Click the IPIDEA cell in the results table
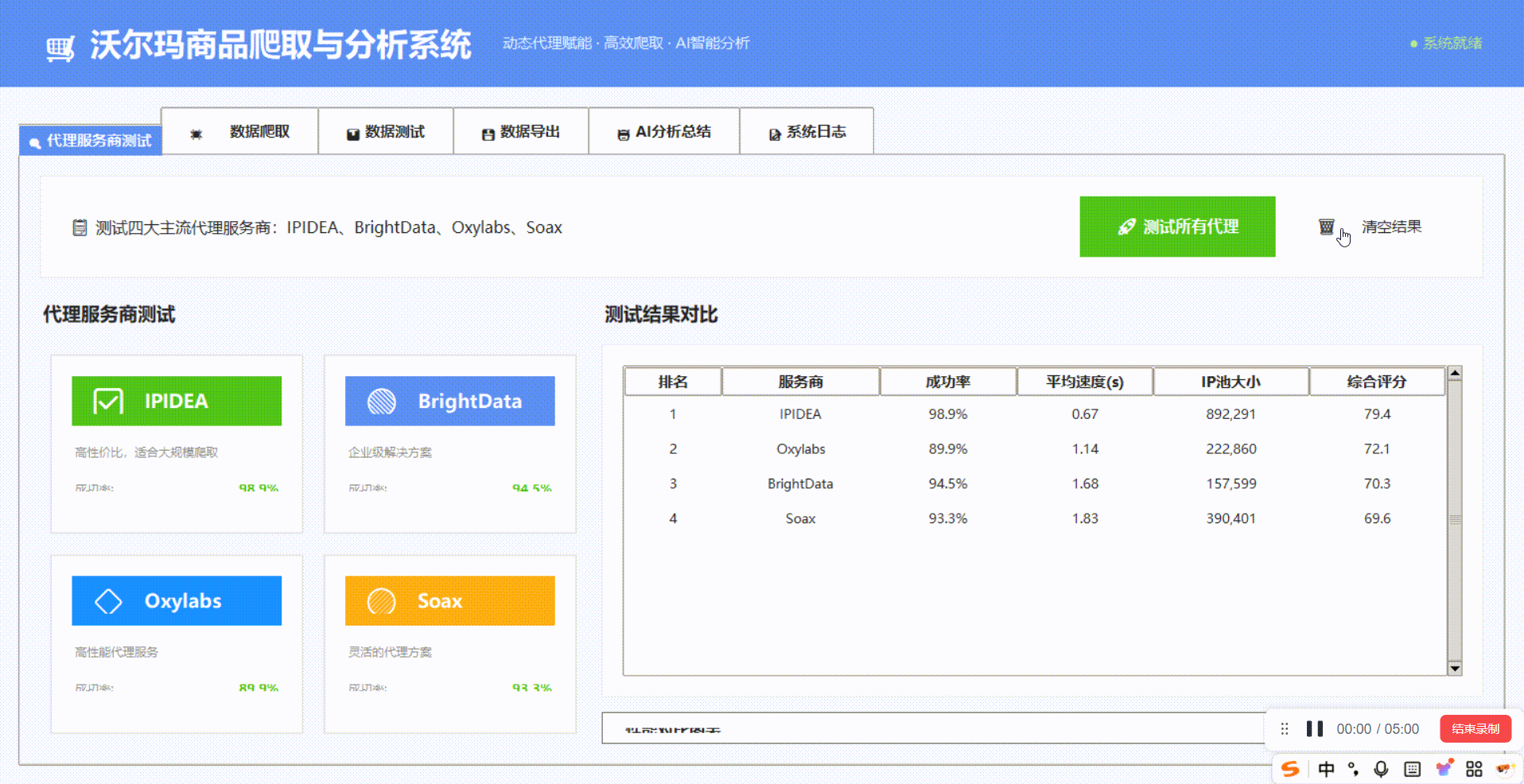Screen dimensions: 1524x784 tap(800, 414)
